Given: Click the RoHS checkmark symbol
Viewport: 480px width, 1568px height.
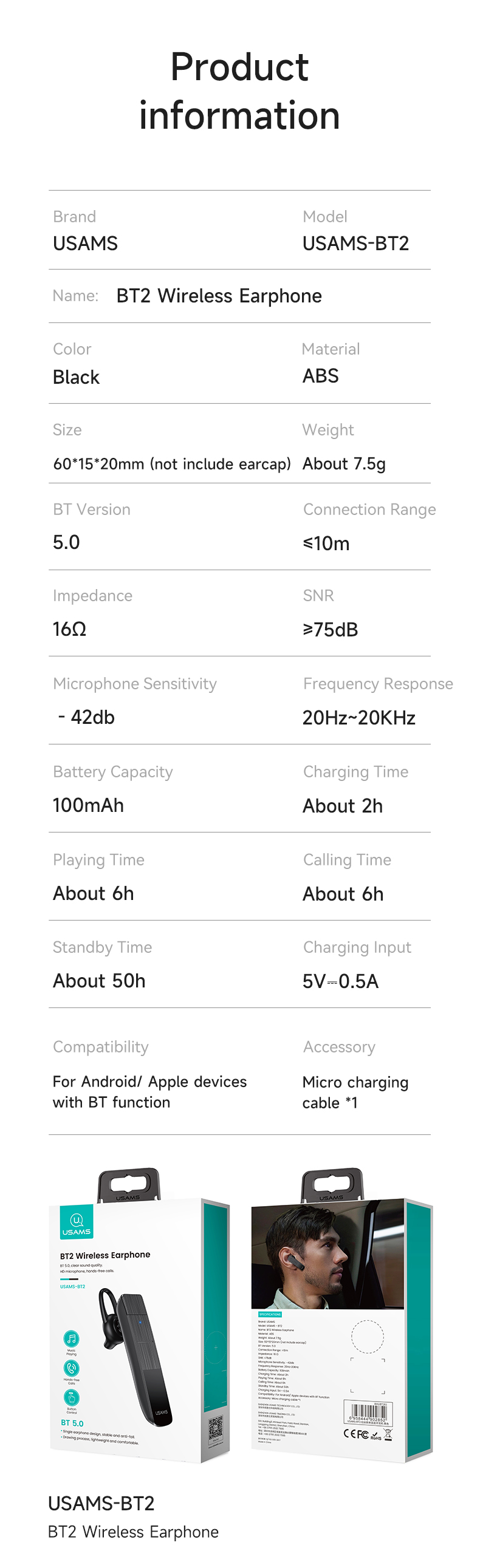Looking at the screenshot, I should click(375, 1435).
